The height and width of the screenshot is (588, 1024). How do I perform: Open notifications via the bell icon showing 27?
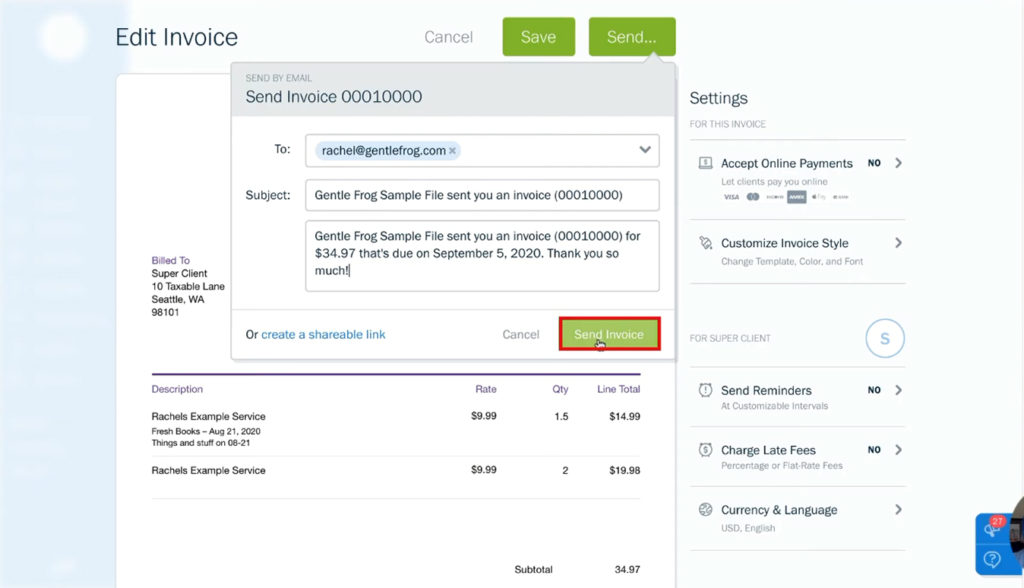click(x=991, y=530)
